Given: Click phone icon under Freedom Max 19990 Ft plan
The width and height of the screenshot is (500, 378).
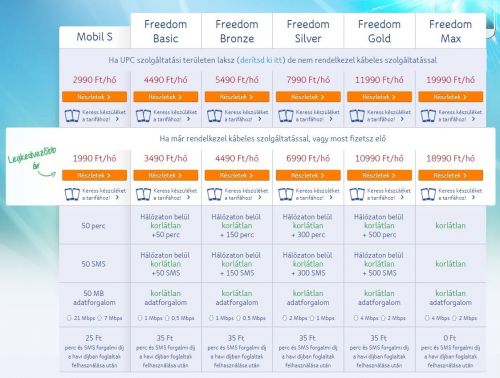Looking at the screenshot, I should tap(428, 116).
